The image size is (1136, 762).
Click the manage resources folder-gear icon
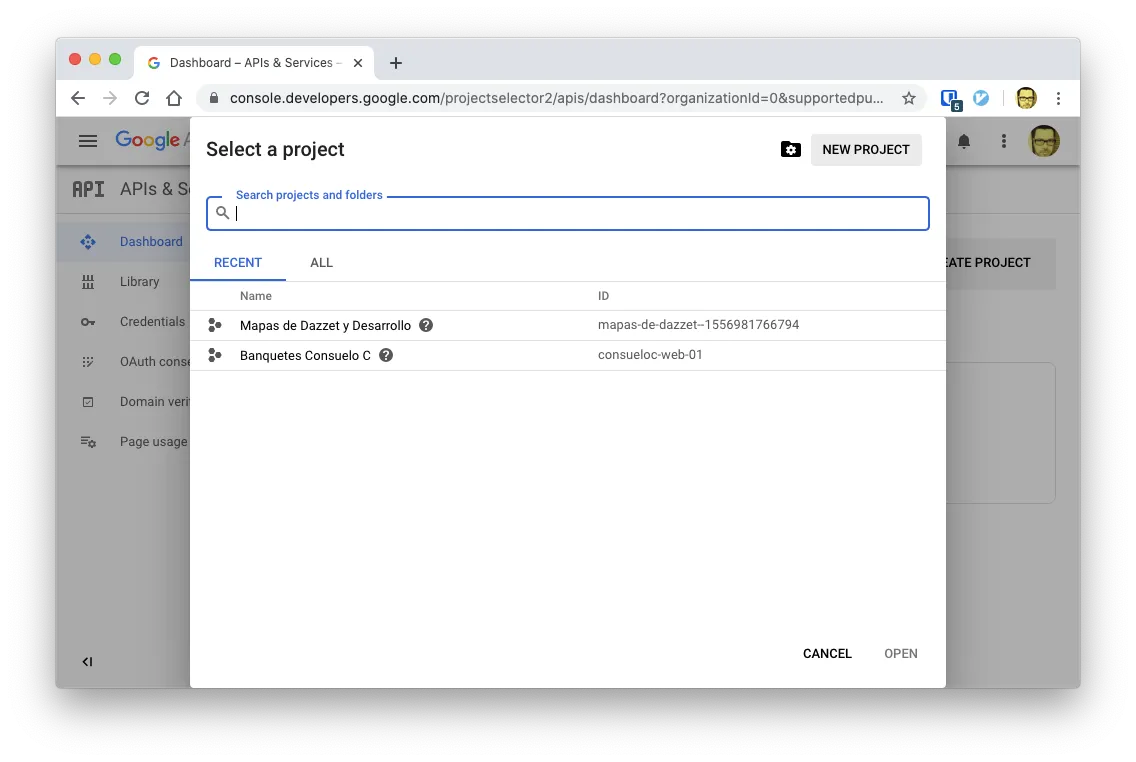(x=790, y=149)
